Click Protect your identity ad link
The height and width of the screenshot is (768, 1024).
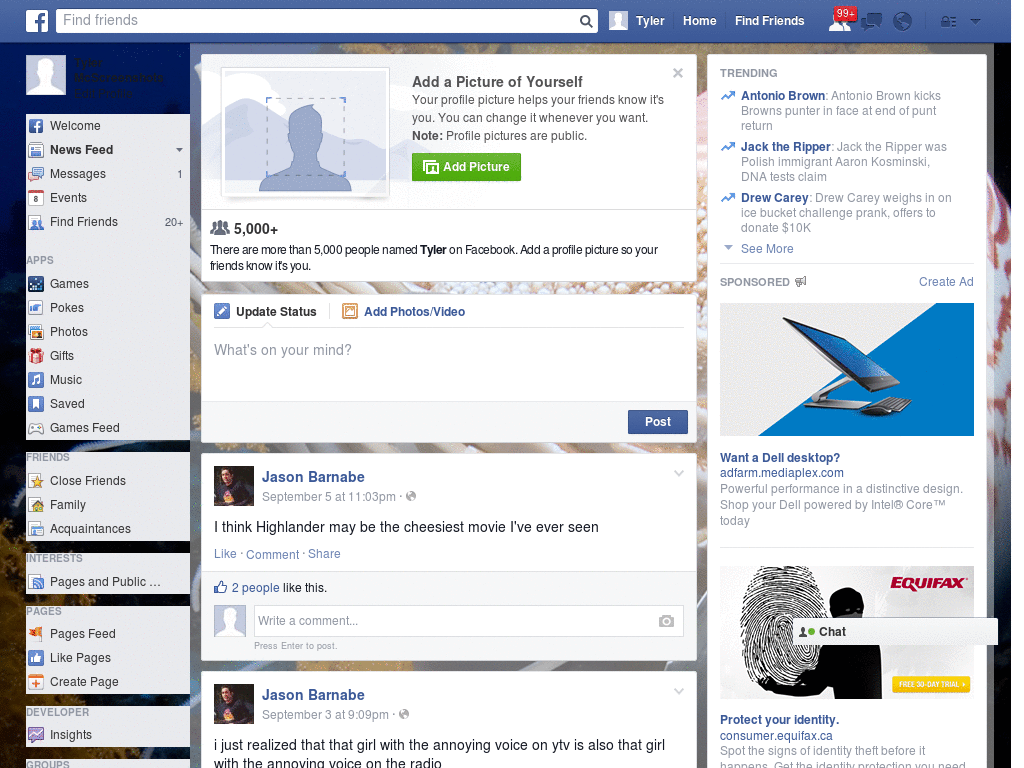(779, 720)
